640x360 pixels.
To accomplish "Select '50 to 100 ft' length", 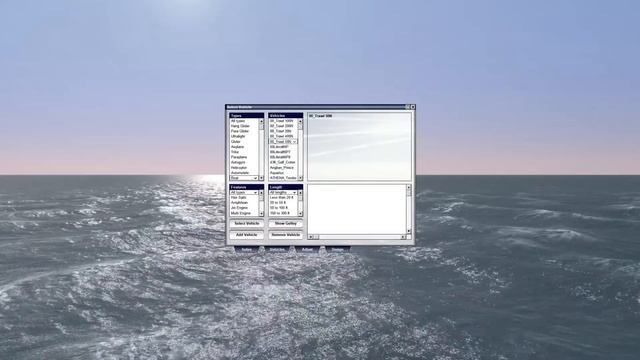I will click(279, 208).
